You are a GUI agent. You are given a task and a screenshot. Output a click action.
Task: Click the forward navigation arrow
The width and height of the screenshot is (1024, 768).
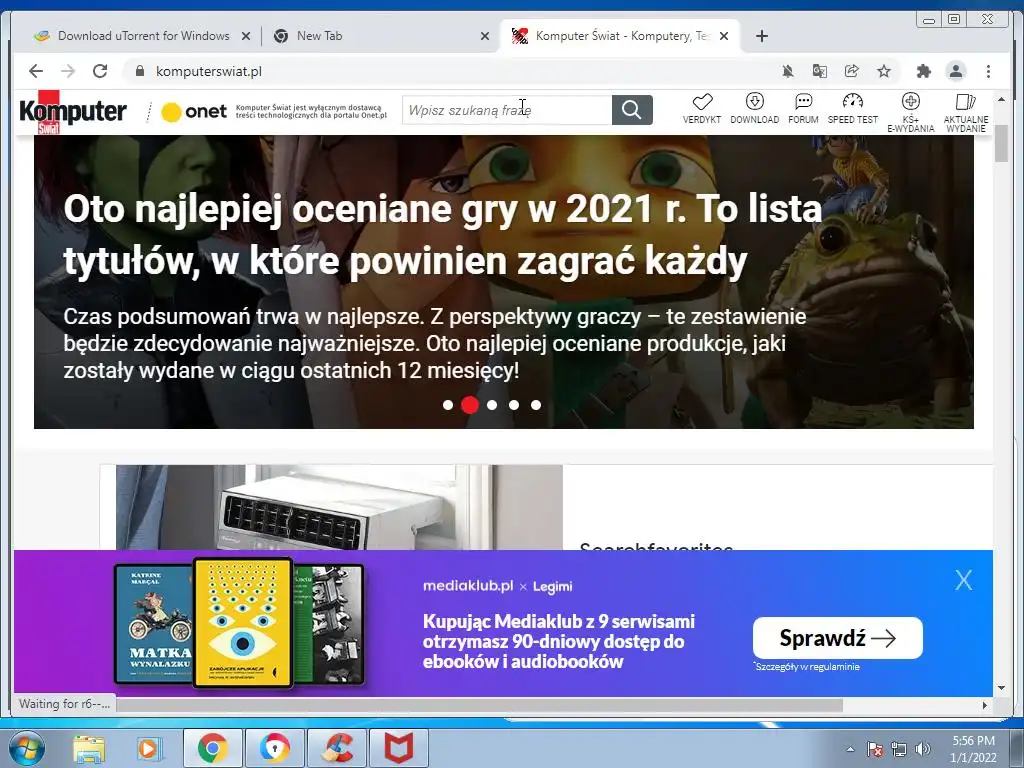tap(68, 71)
